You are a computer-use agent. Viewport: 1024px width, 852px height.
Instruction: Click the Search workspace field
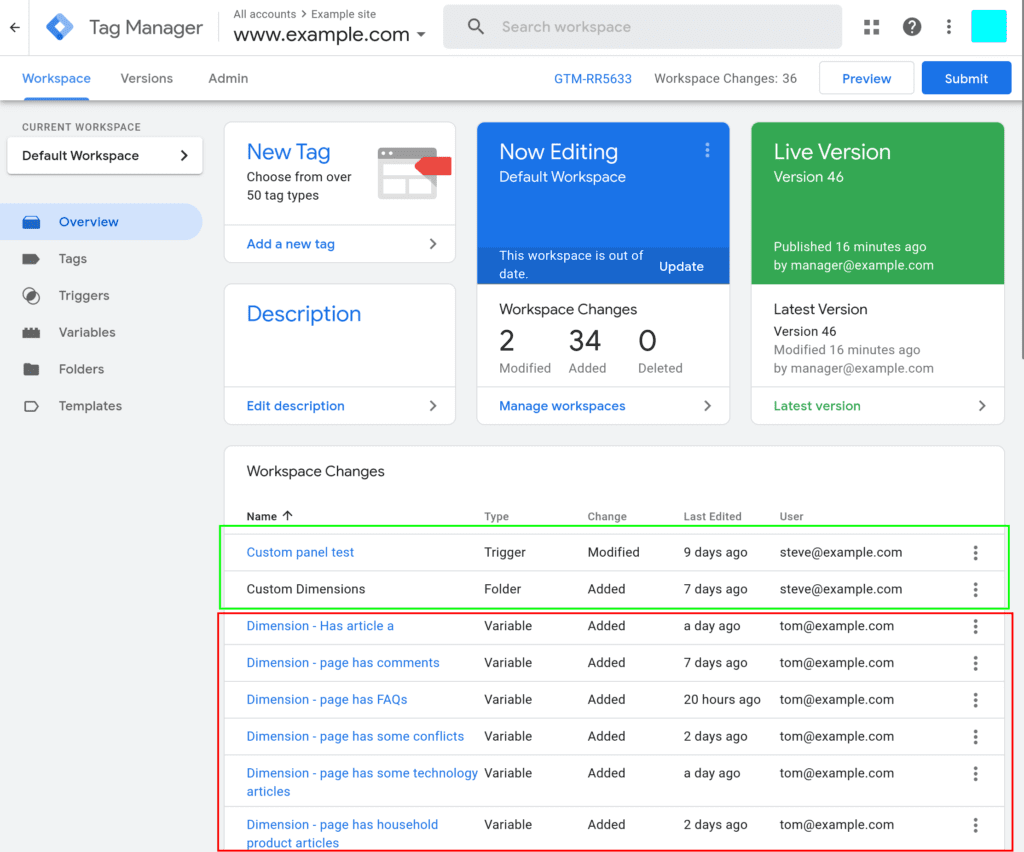642,27
